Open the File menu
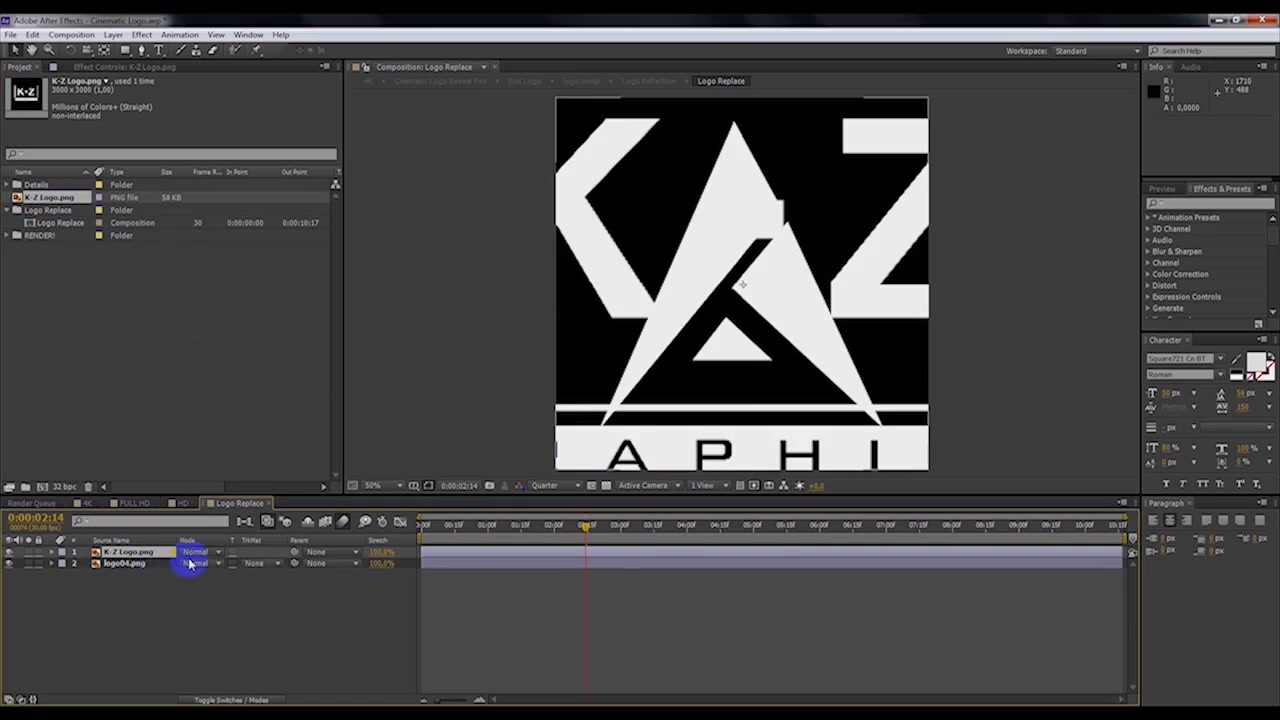1280x720 pixels. [x=10, y=35]
